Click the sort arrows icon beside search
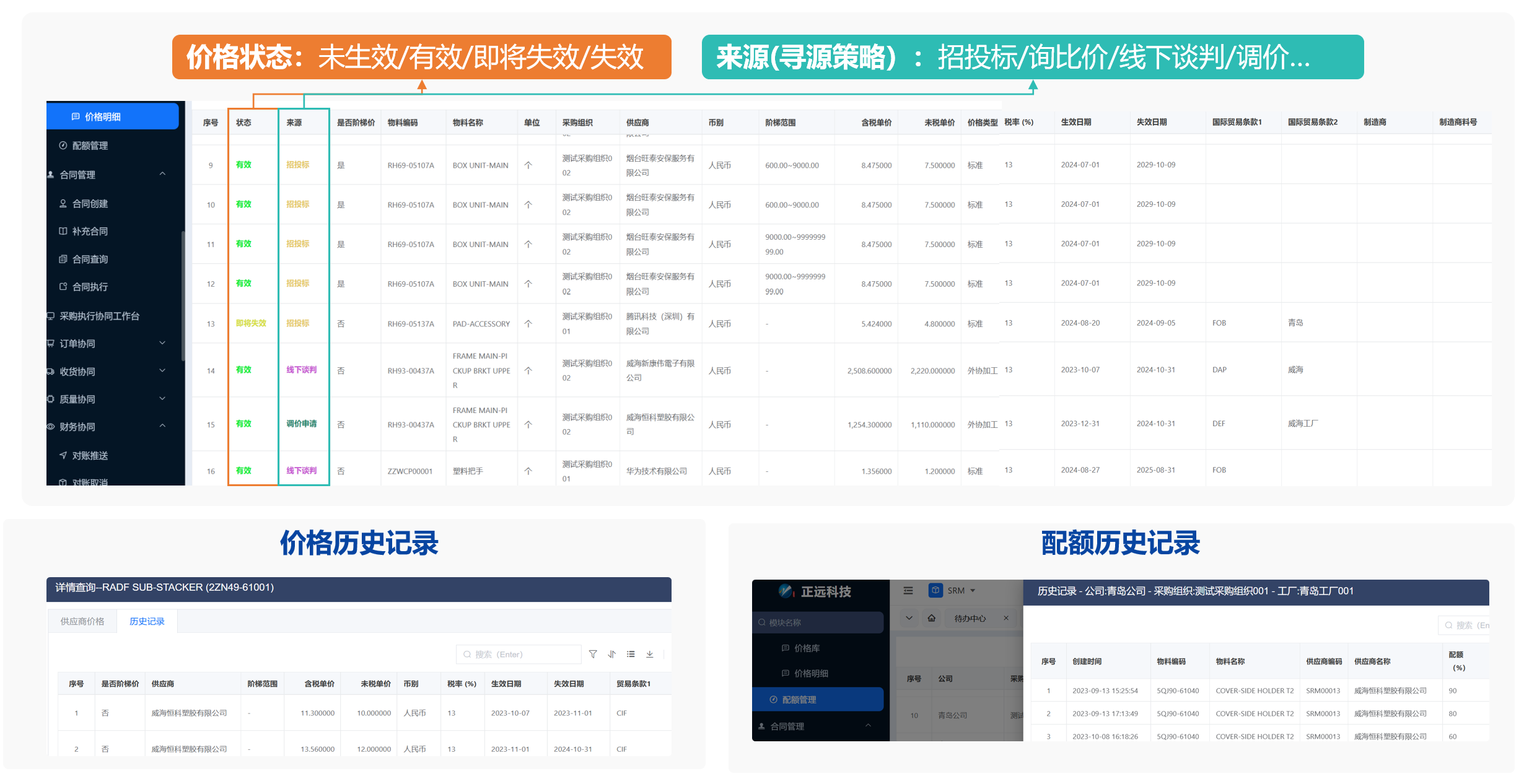Screen dimensions: 1524x784 coord(612,654)
